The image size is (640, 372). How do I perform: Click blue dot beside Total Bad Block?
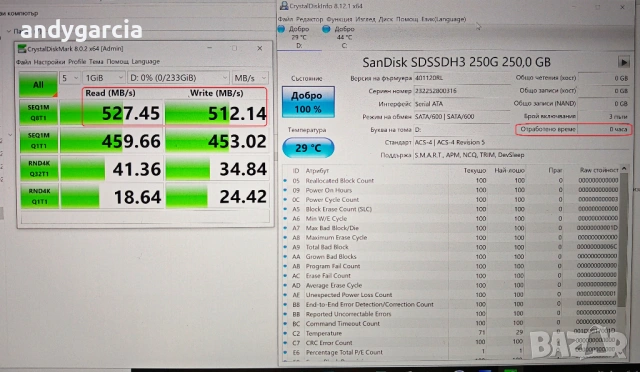pos(285,247)
